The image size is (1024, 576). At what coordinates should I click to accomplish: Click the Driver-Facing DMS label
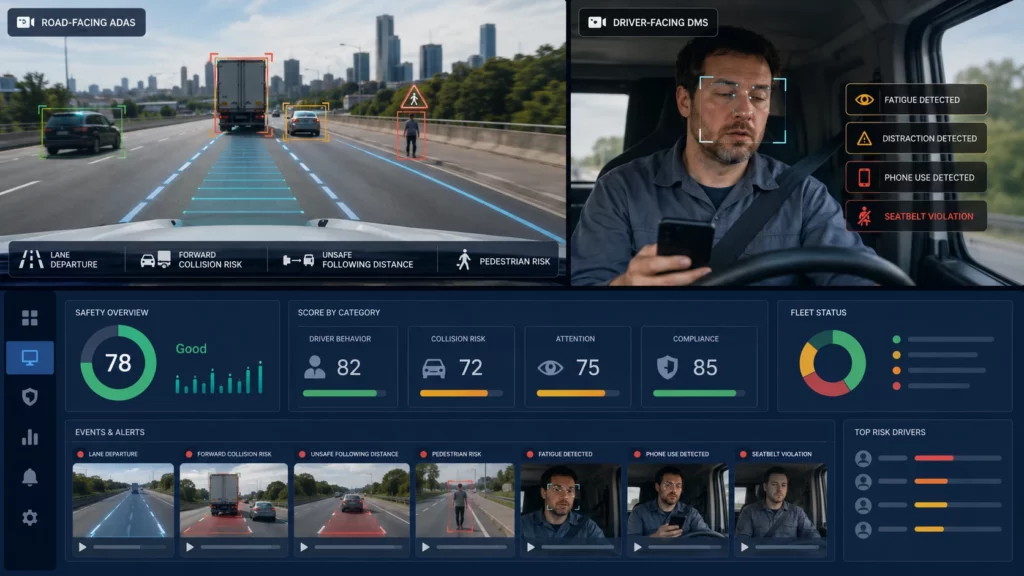[660, 22]
